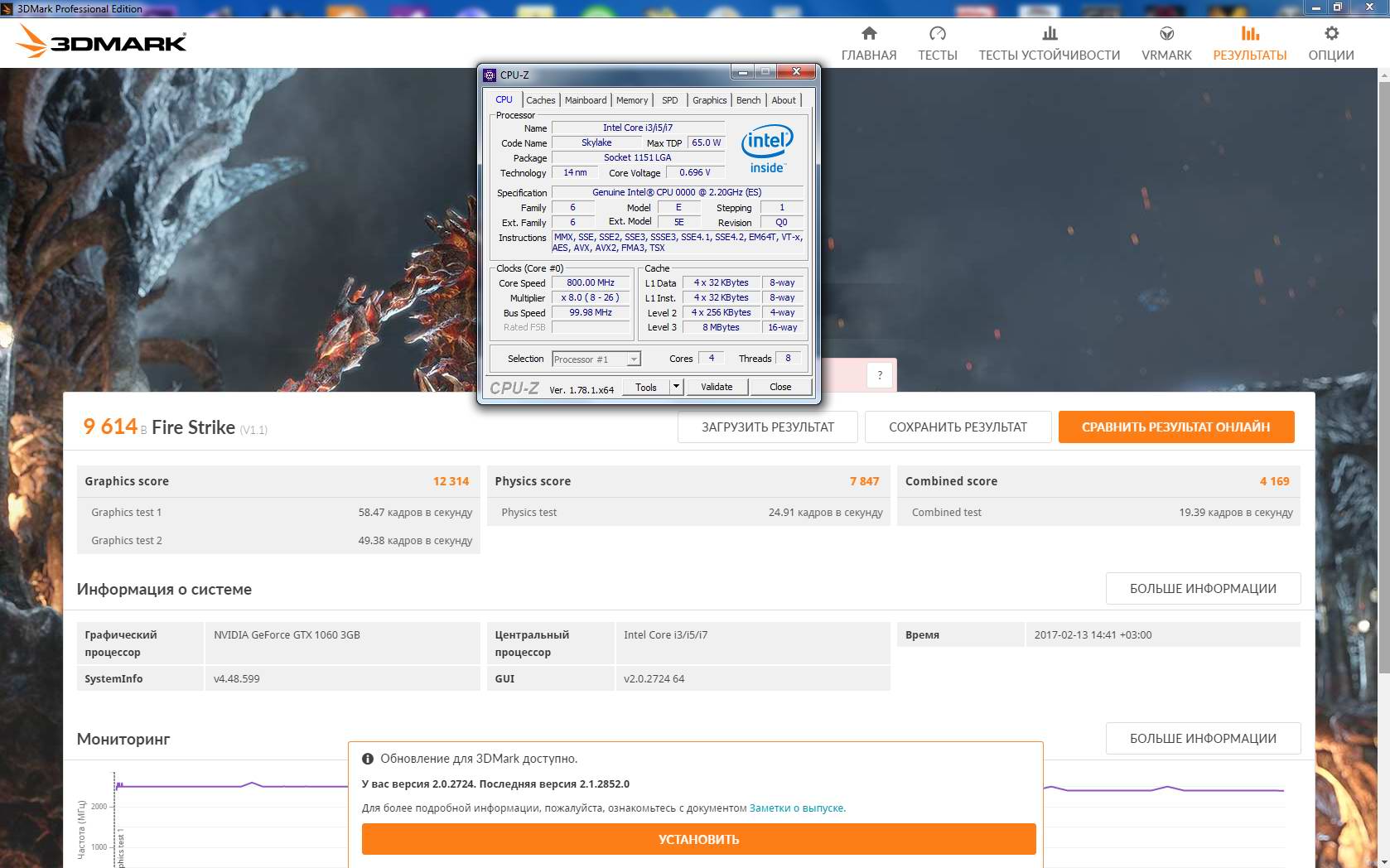
Task: Click the Cores count field in CPU-Z
Action: [712, 359]
